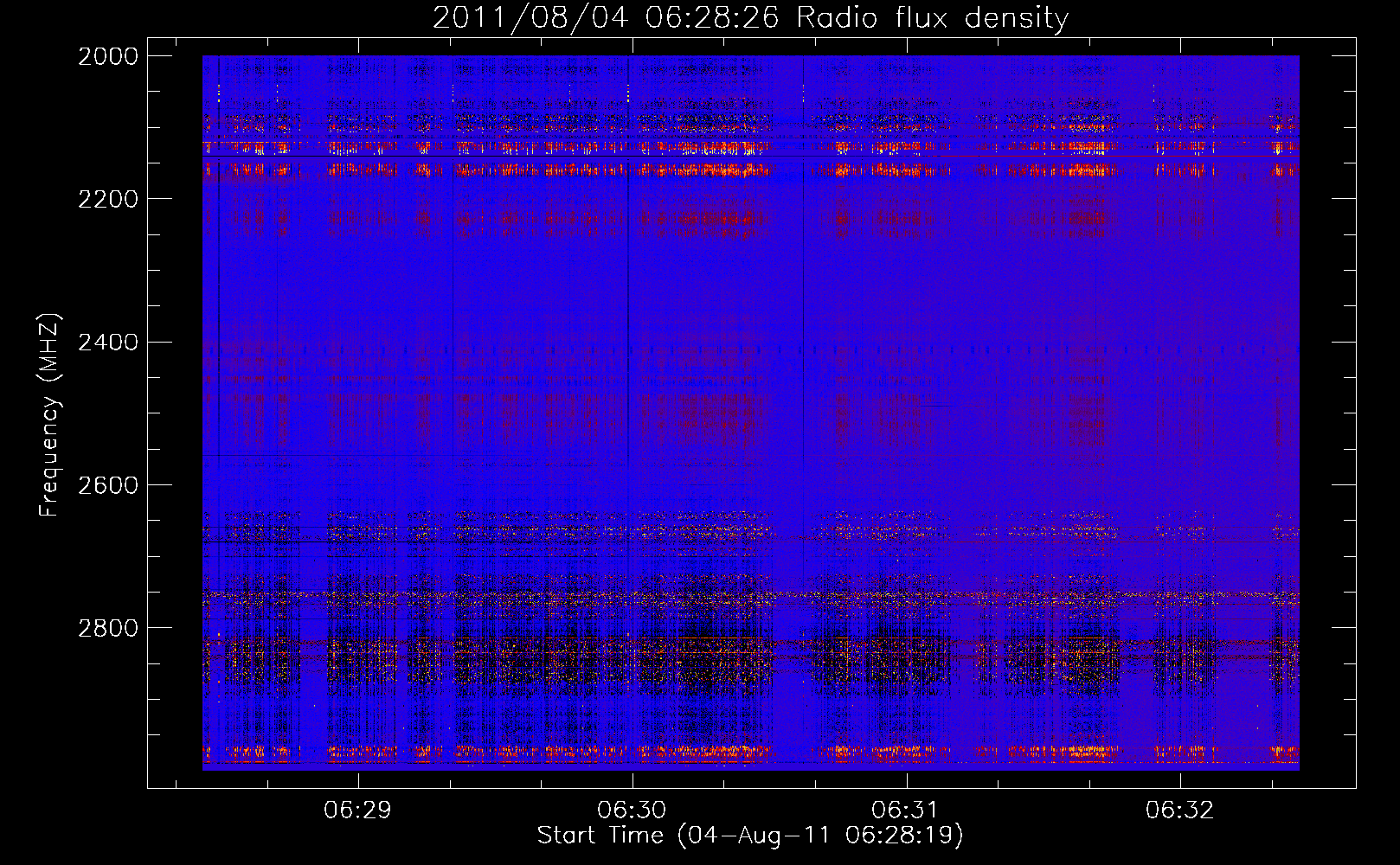Click the plot title "2011/08/04 06:28:26 Radio flux density"
1400x865 pixels.
click(750, 17)
